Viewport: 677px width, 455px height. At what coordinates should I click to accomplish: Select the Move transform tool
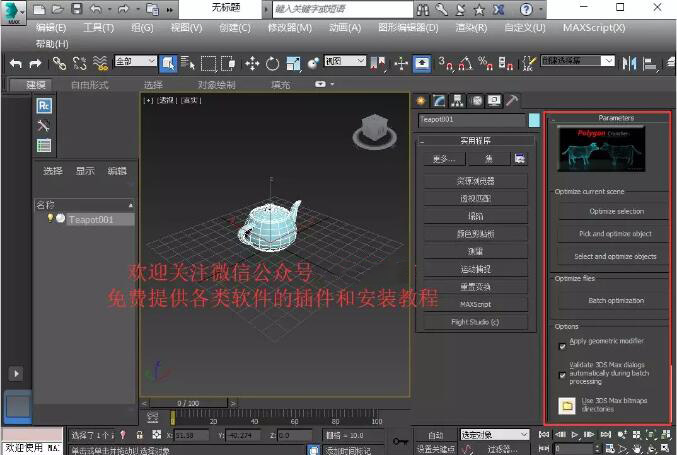coord(252,63)
